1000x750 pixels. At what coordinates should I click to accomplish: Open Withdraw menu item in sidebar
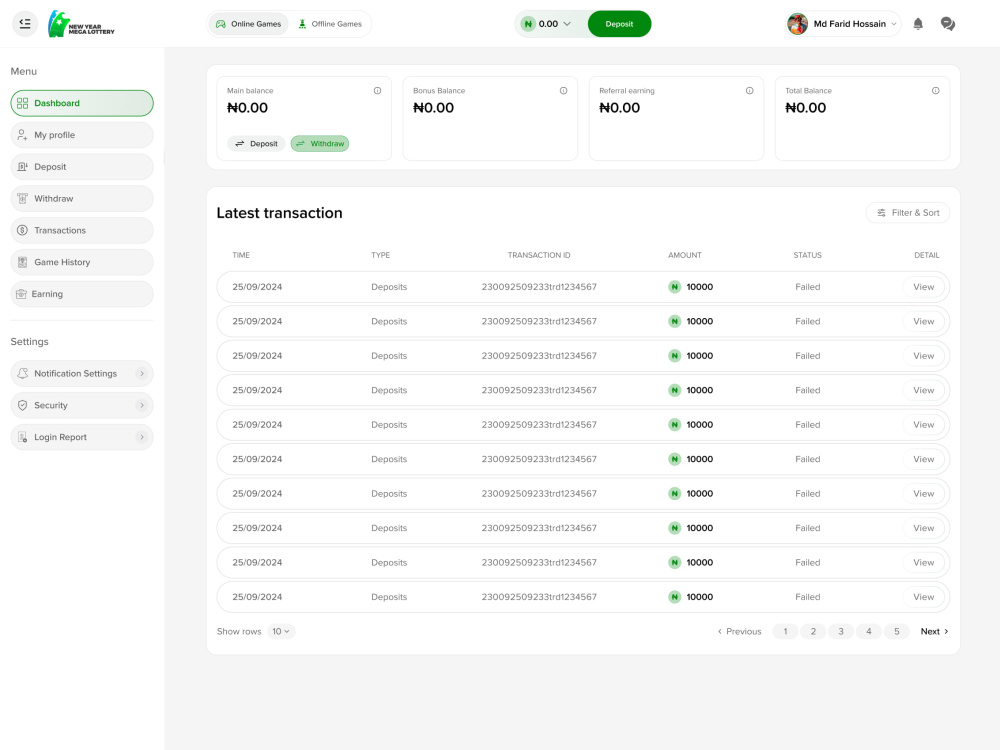coord(82,198)
